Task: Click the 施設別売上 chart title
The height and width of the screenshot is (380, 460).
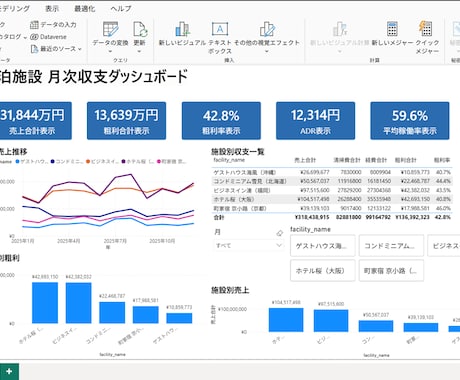Action: point(230,290)
